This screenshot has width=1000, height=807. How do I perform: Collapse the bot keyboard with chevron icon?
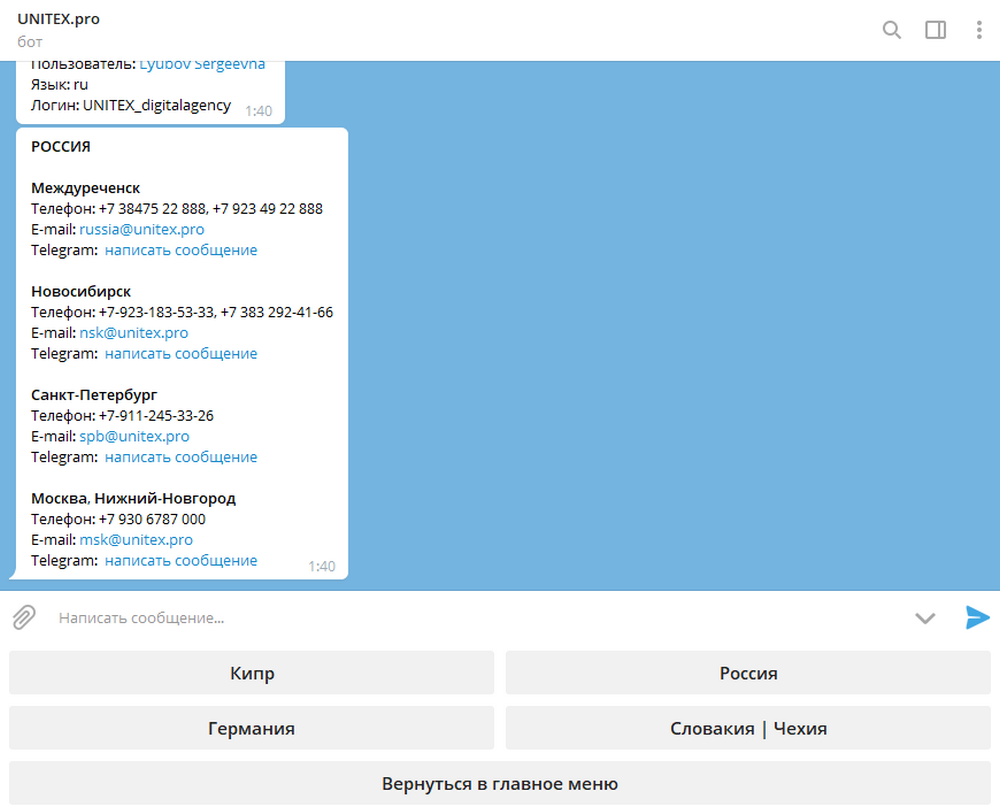pos(925,618)
